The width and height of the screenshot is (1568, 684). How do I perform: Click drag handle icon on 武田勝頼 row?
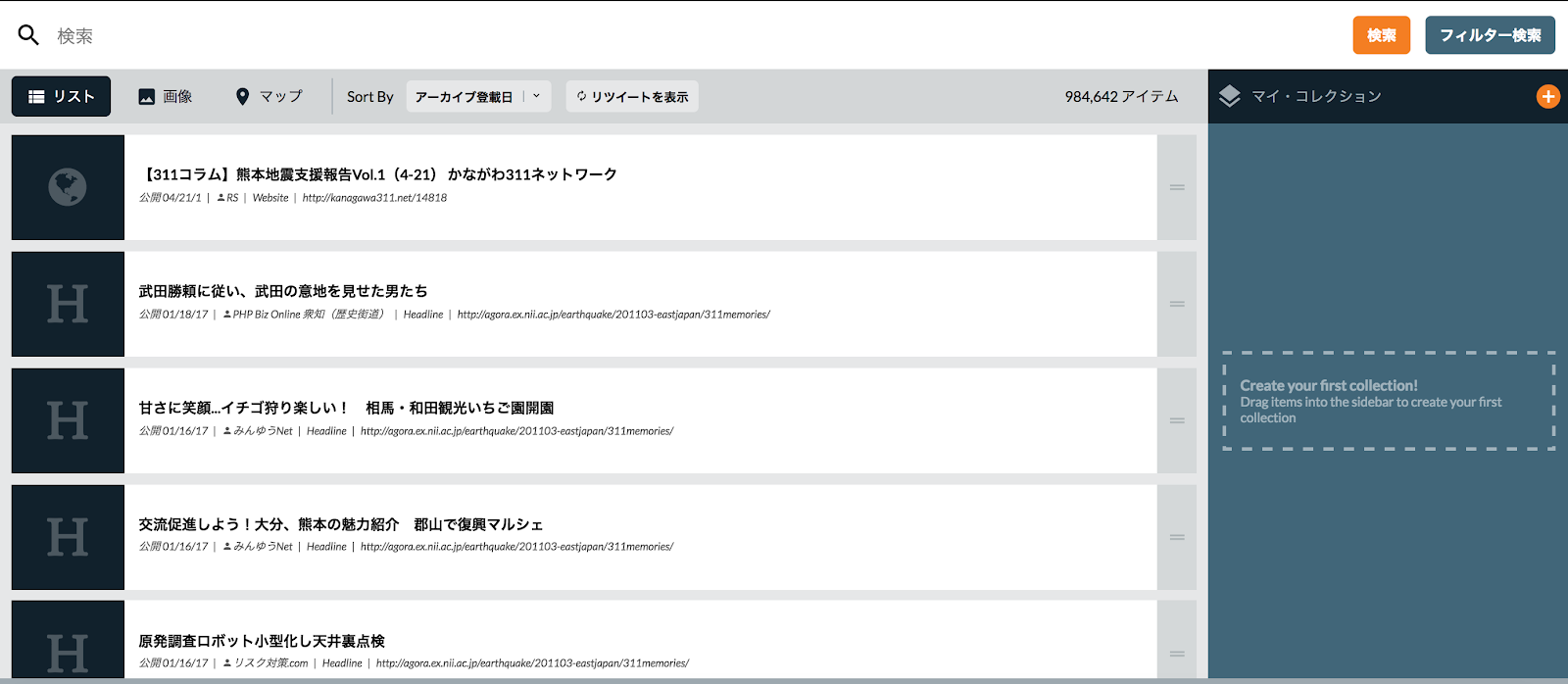tap(1177, 304)
